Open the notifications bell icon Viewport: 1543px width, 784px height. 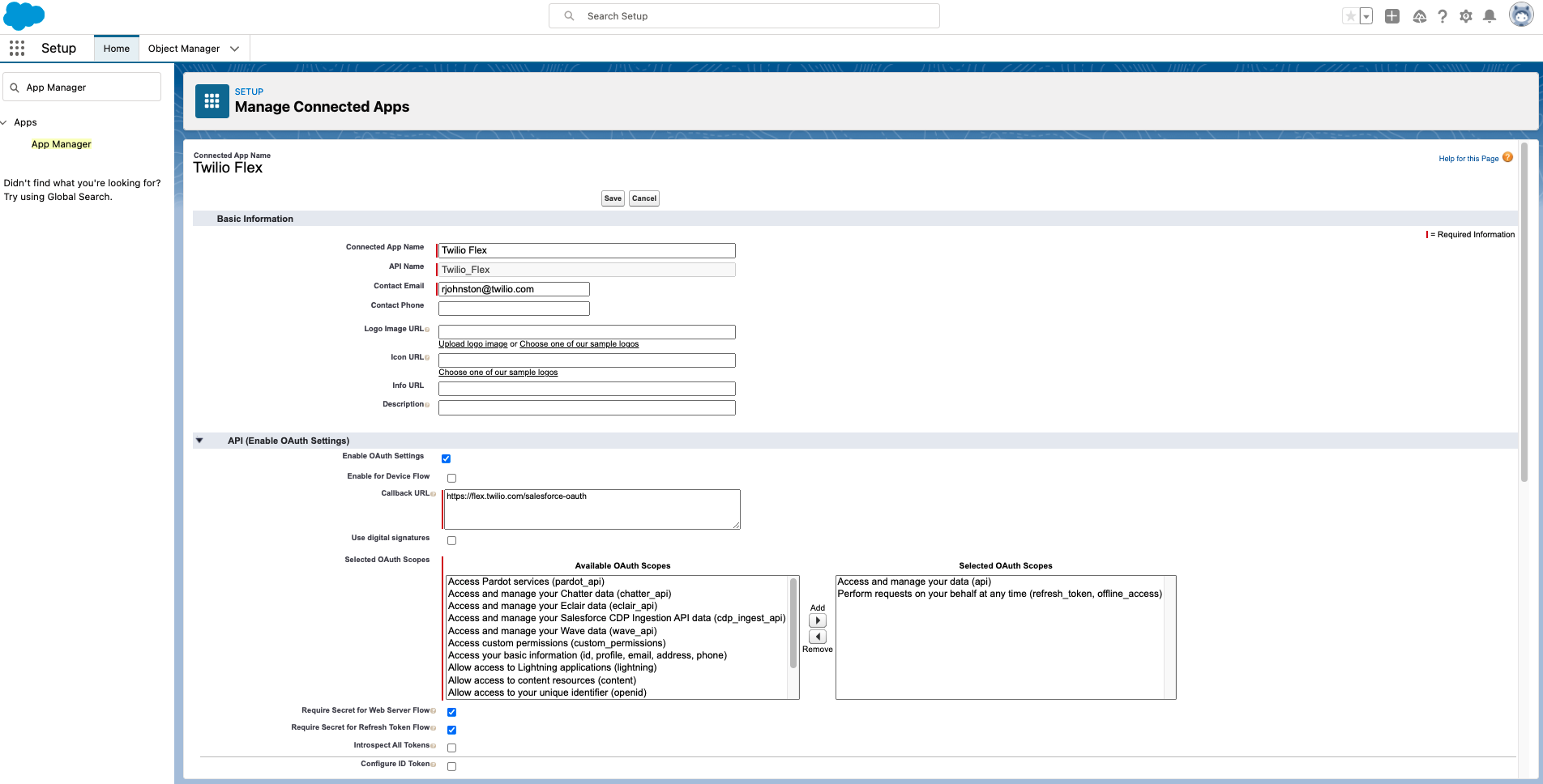tap(1490, 16)
